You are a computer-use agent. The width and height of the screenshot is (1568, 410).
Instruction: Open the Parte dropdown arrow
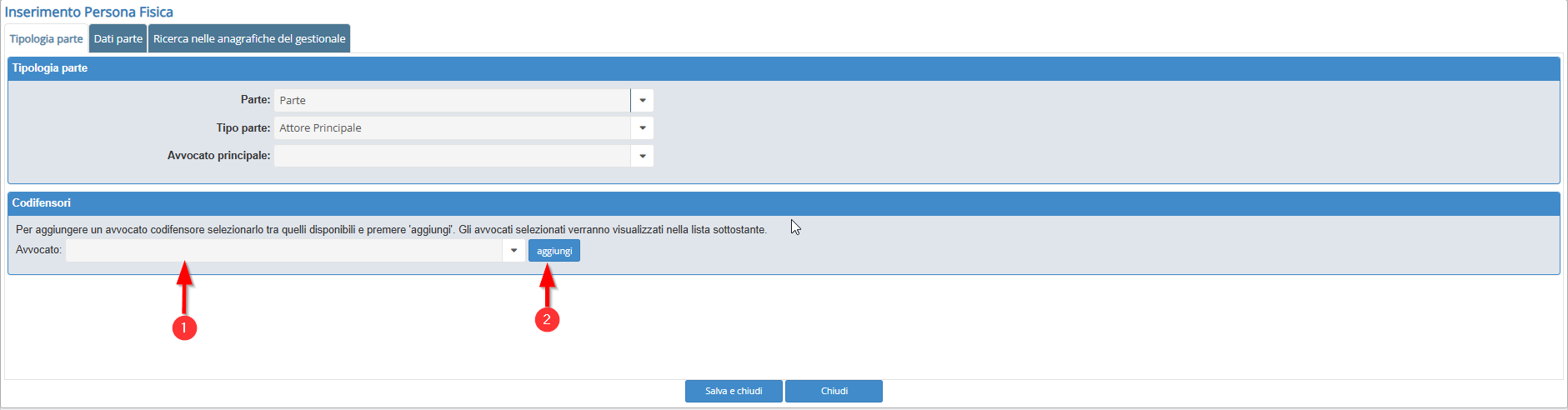(x=642, y=100)
